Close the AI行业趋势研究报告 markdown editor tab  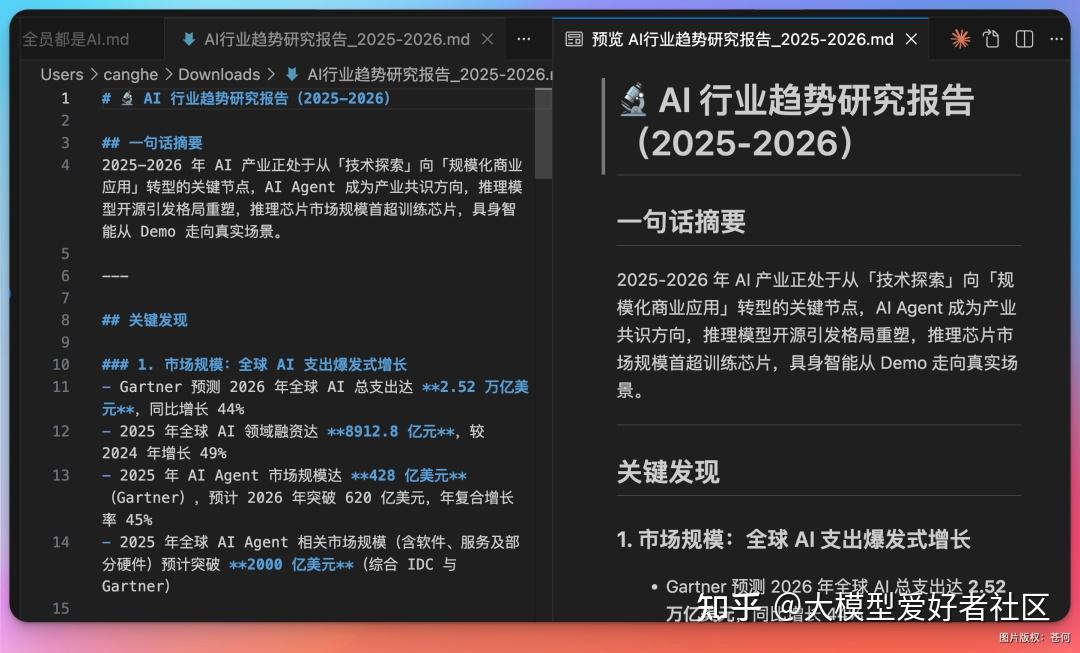tap(487, 39)
